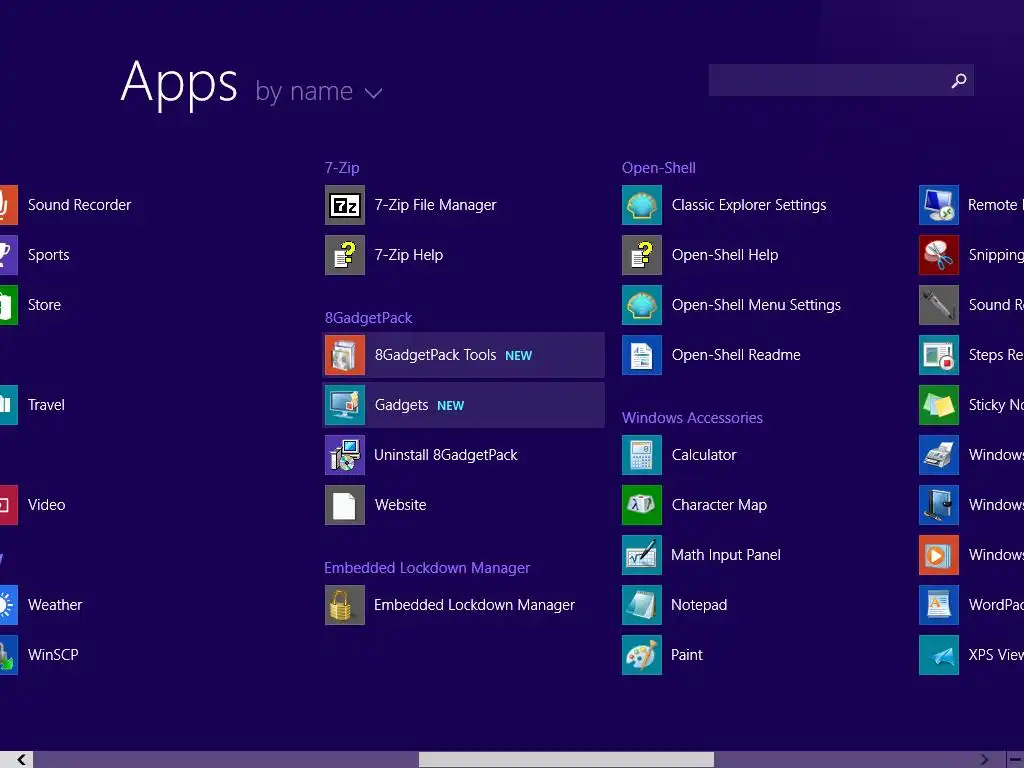Open the WinSCP app label

pos(53,655)
